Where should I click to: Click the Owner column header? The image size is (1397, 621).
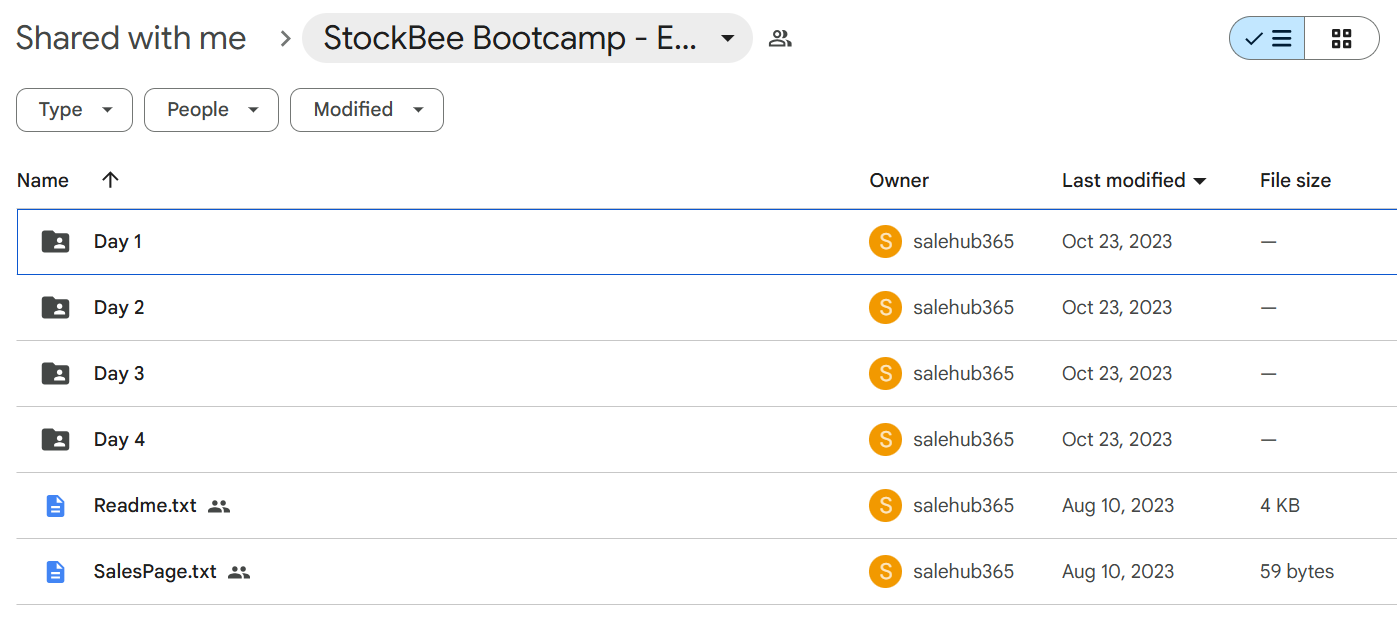(899, 180)
